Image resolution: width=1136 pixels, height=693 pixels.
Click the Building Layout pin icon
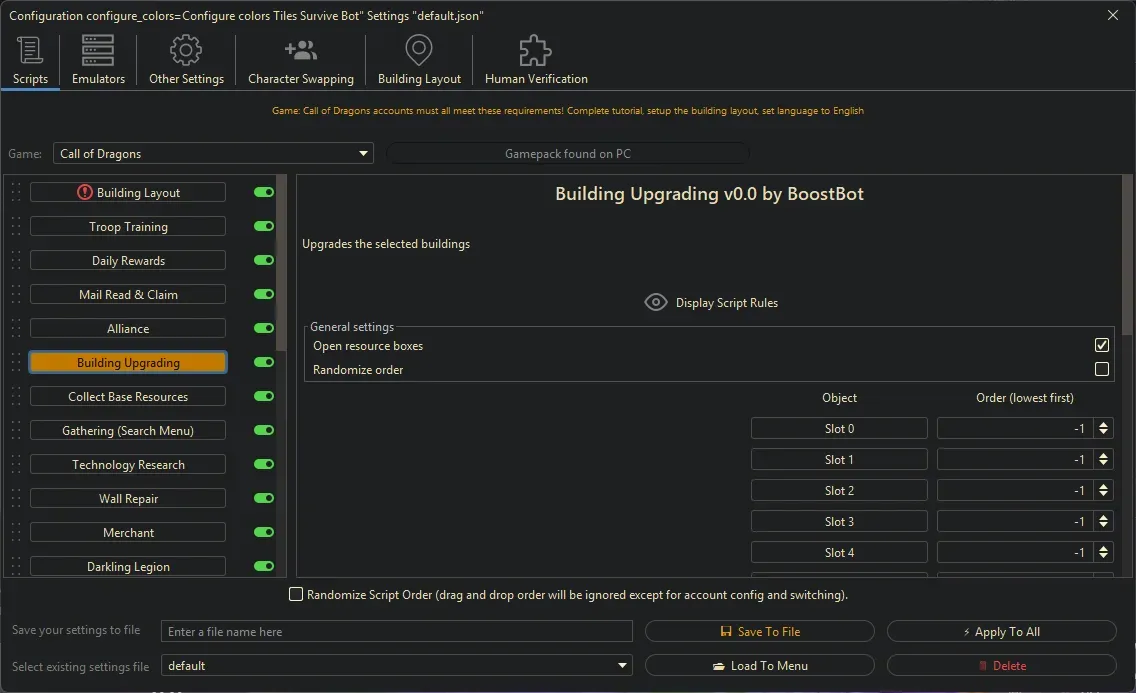tap(418, 47)
